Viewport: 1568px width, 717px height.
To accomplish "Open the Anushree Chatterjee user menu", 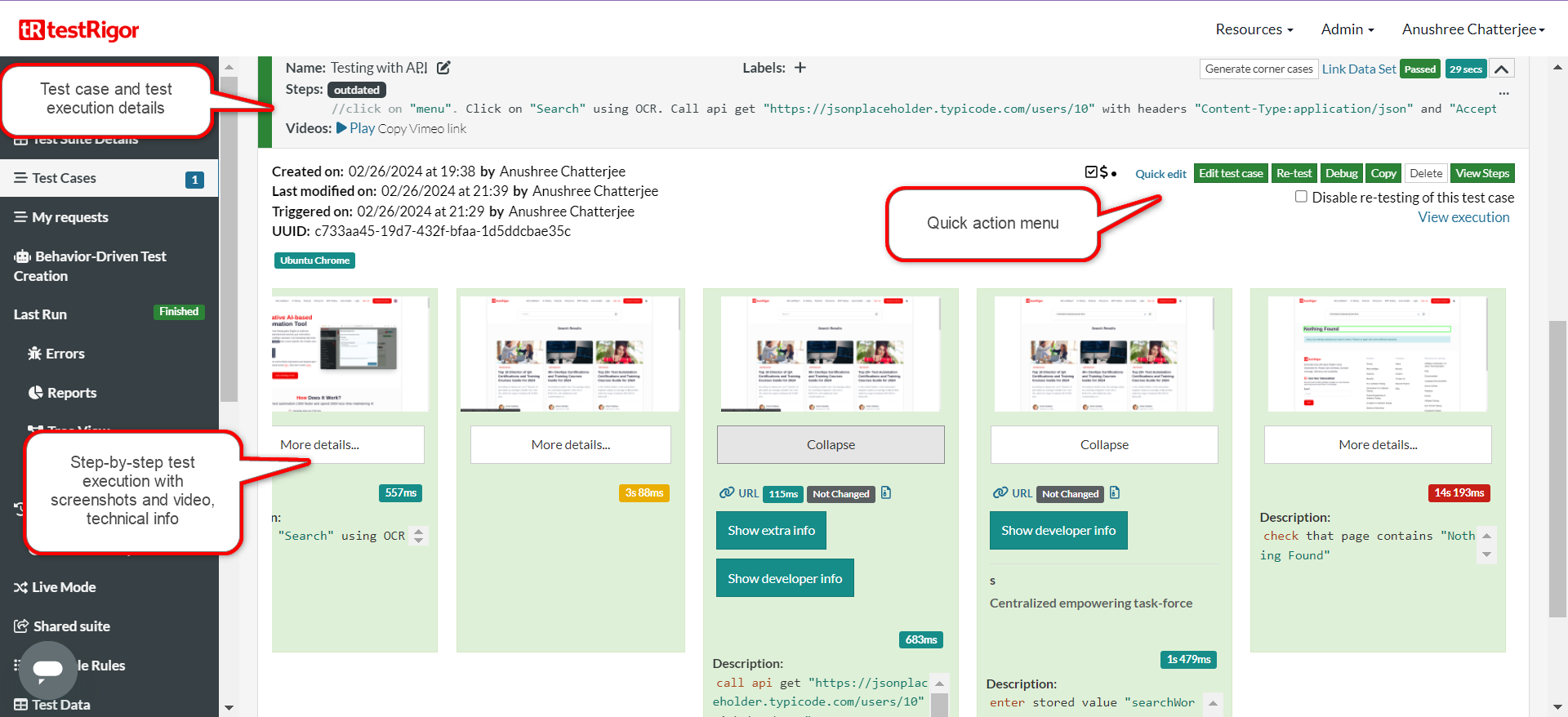I will [1472, 29].
